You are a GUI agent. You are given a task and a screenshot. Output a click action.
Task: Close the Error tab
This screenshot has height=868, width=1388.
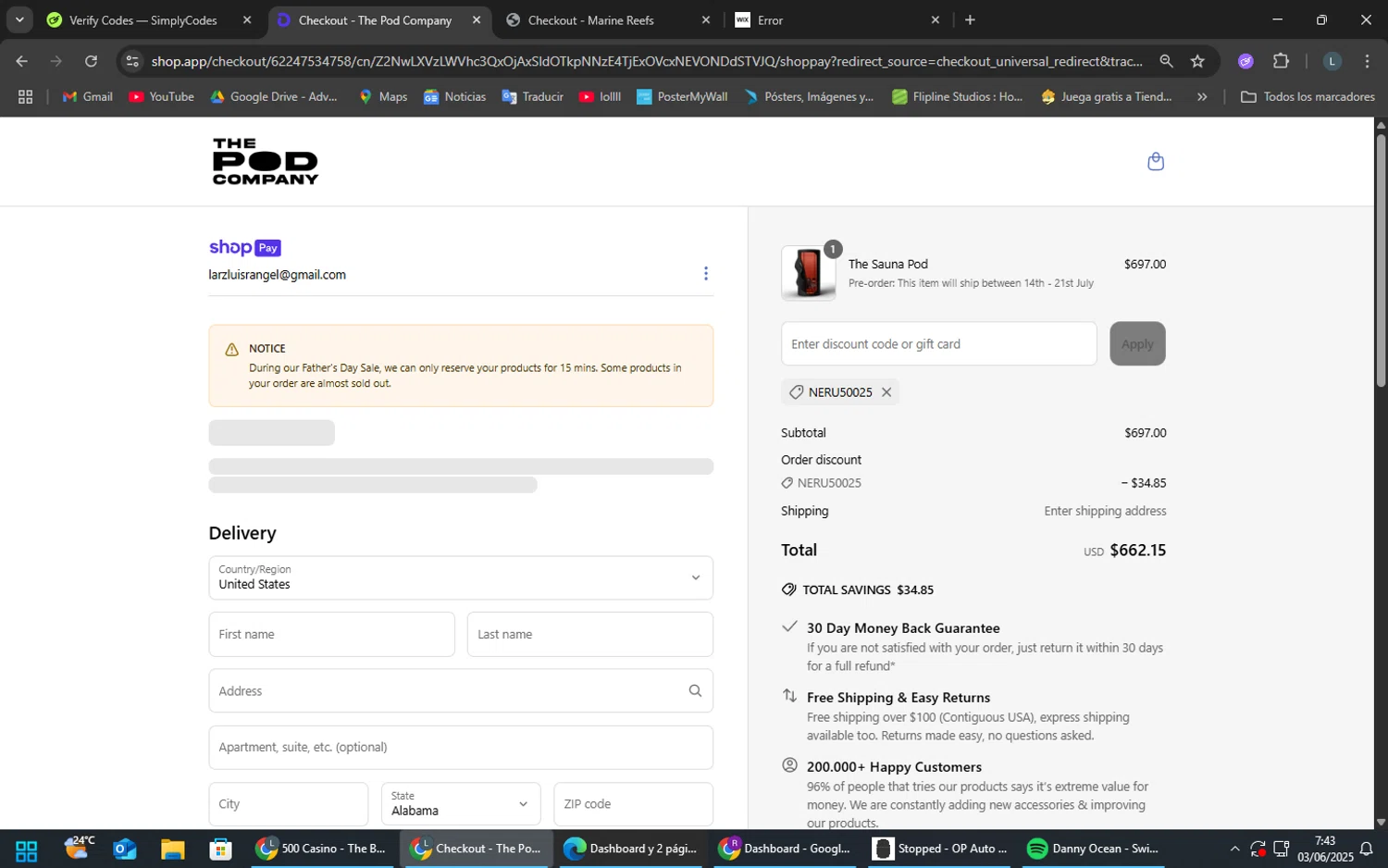pos(935,19)
